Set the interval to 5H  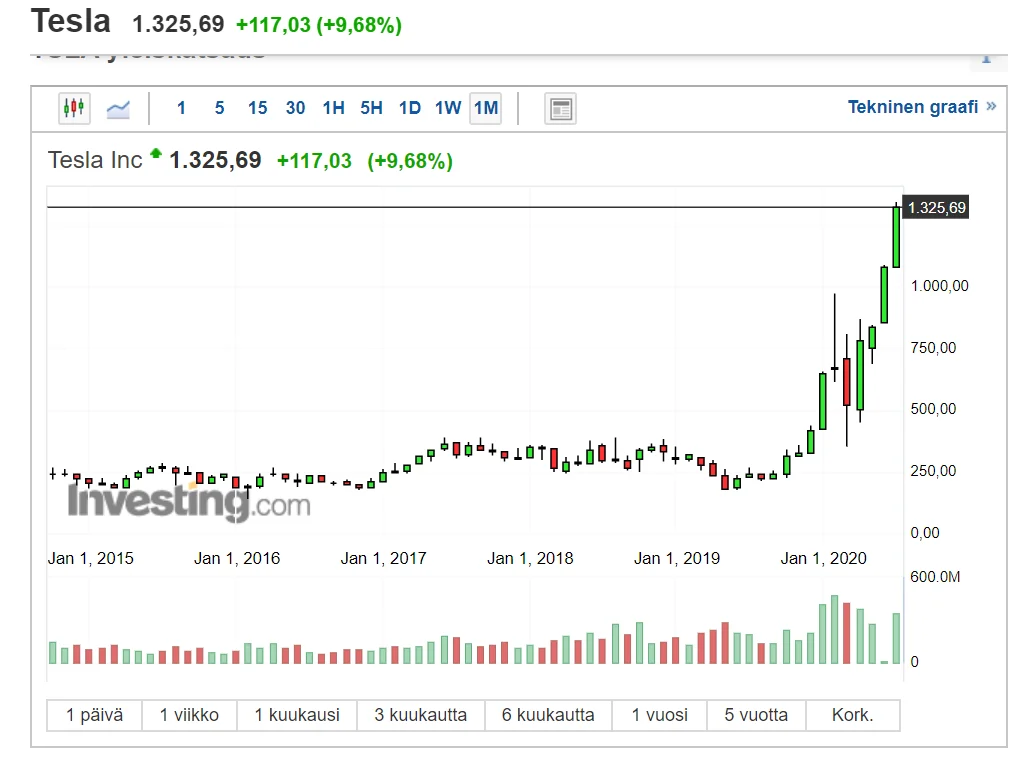tap(371, 108)
